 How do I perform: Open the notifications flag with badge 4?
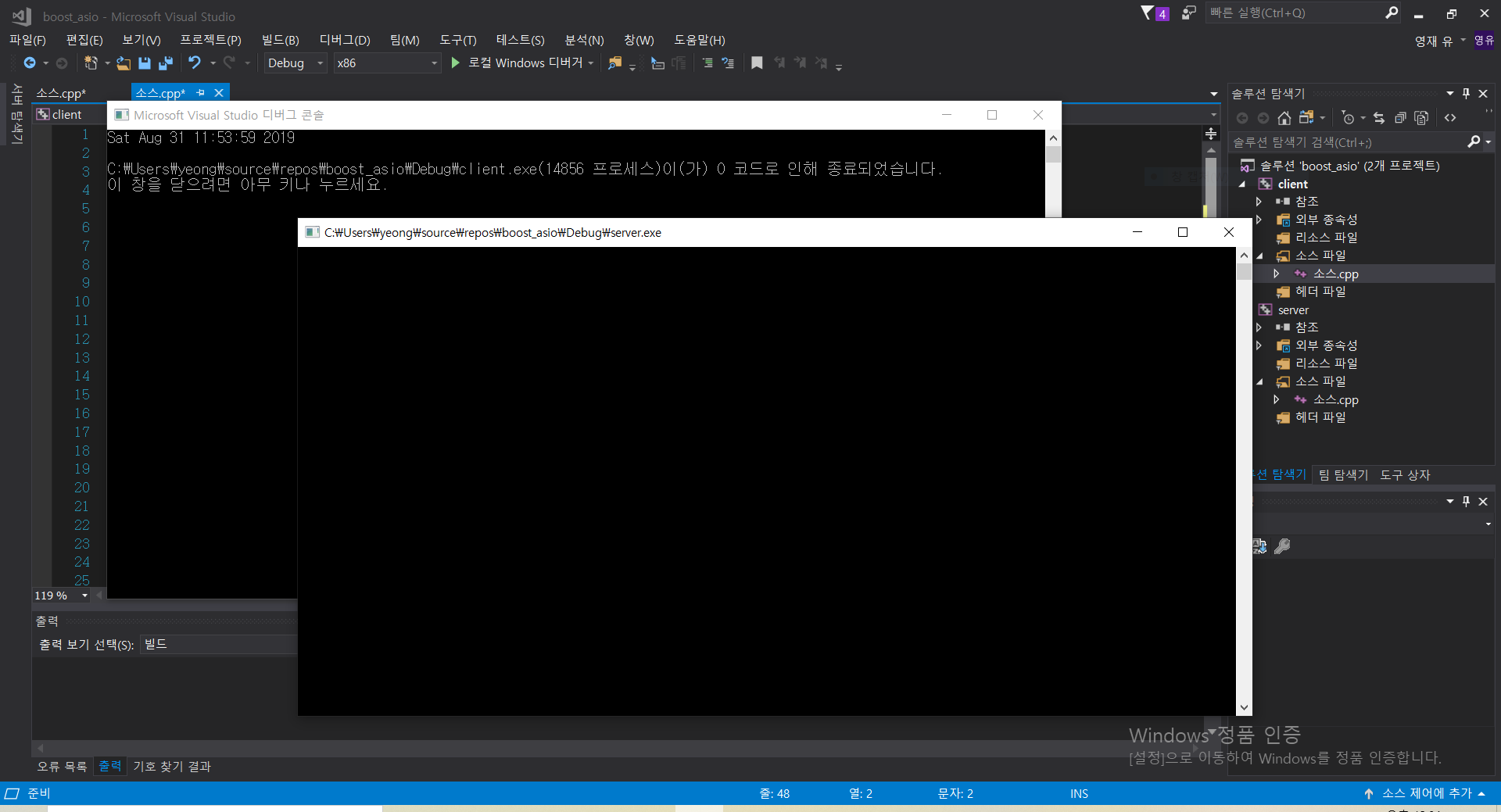click(1155, 13)
